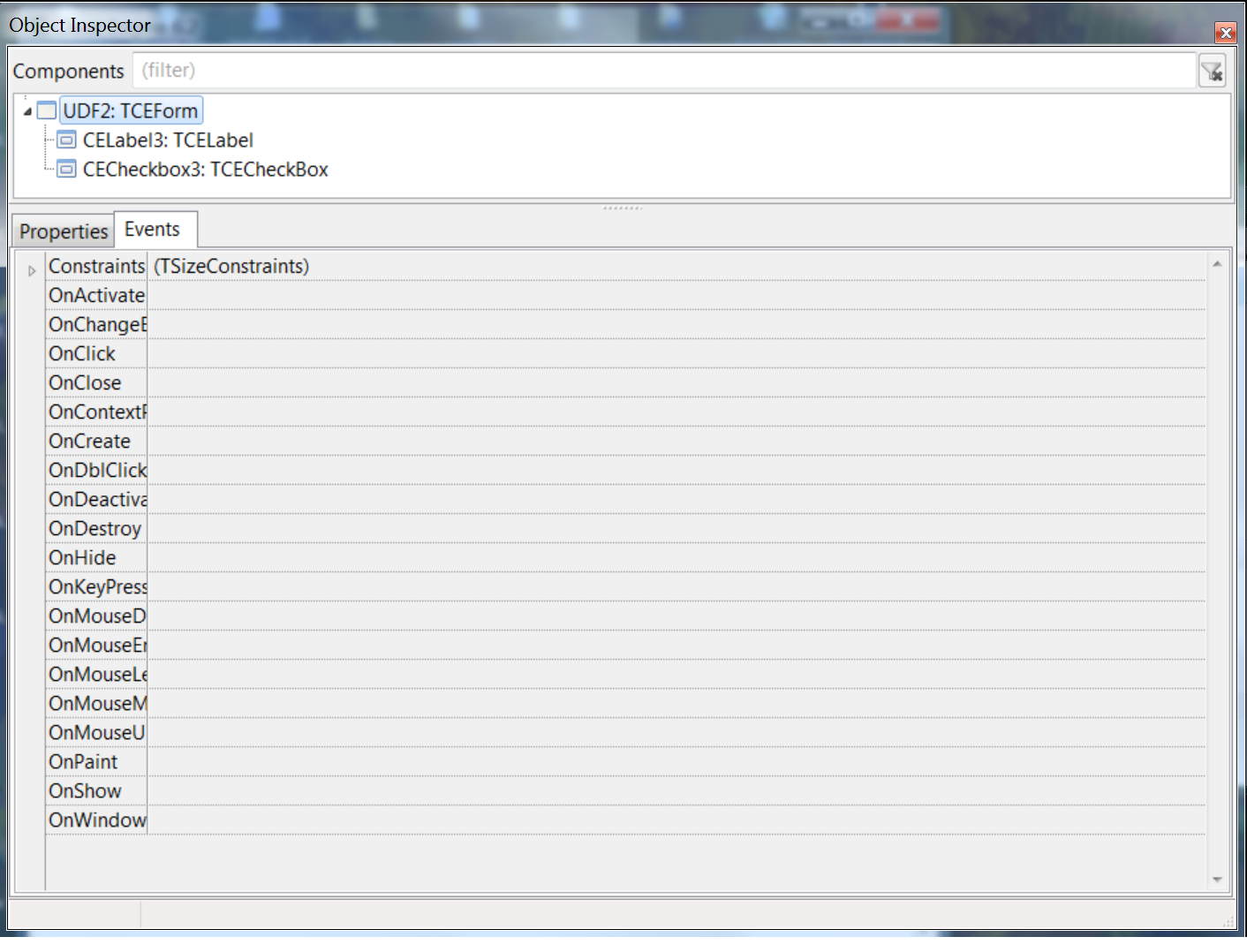Collapse the UDF2: TCEForm tree node
Image resolution: width=1247 pixels, height=952 pixels.
(x=27, y=111)
